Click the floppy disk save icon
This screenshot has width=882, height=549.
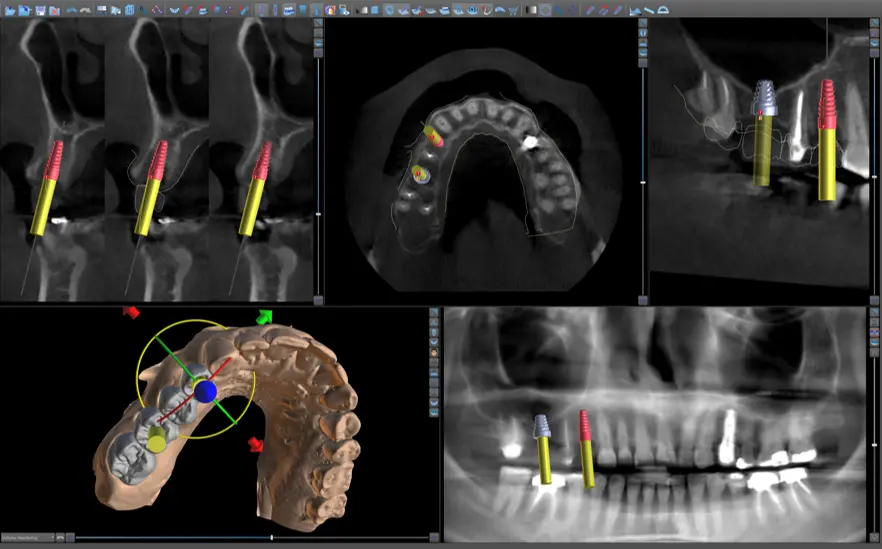40,10
